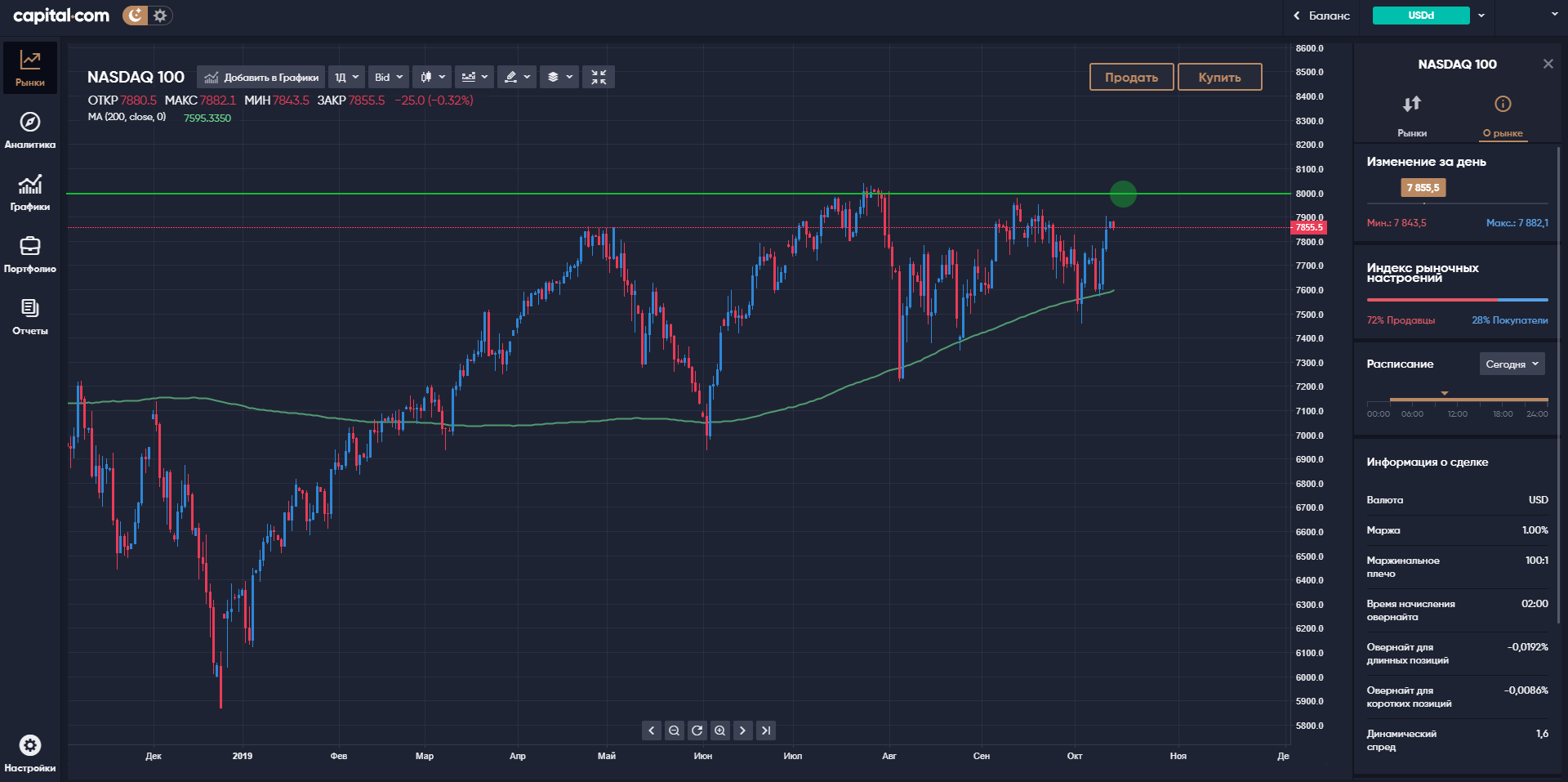
Task: Click the capital.com logo
Action: (x=61, y=16)
